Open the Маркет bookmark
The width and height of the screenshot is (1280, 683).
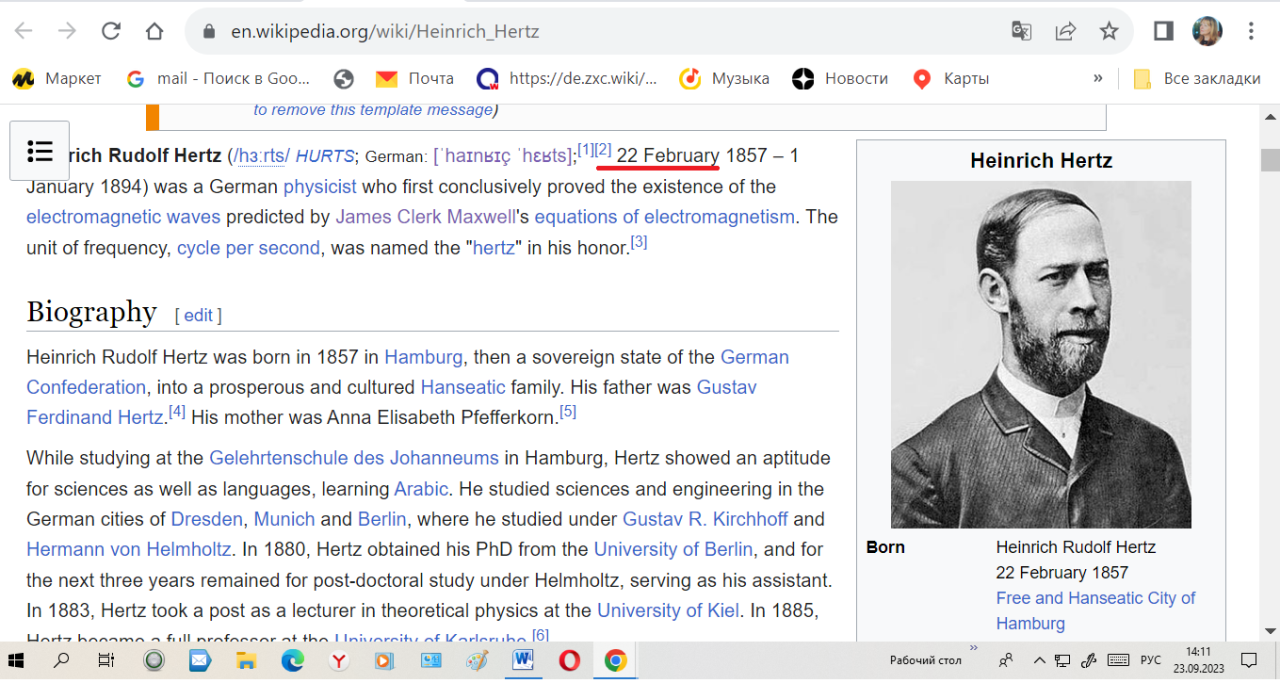(57, 78)
